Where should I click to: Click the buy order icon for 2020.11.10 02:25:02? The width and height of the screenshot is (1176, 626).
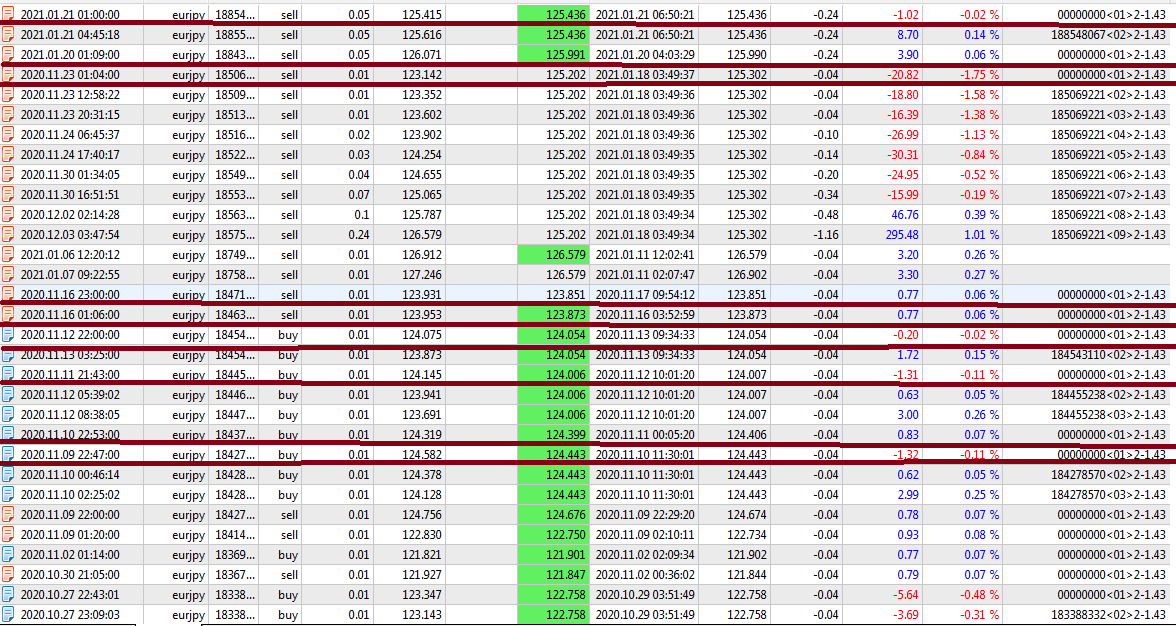pos(8,495)
